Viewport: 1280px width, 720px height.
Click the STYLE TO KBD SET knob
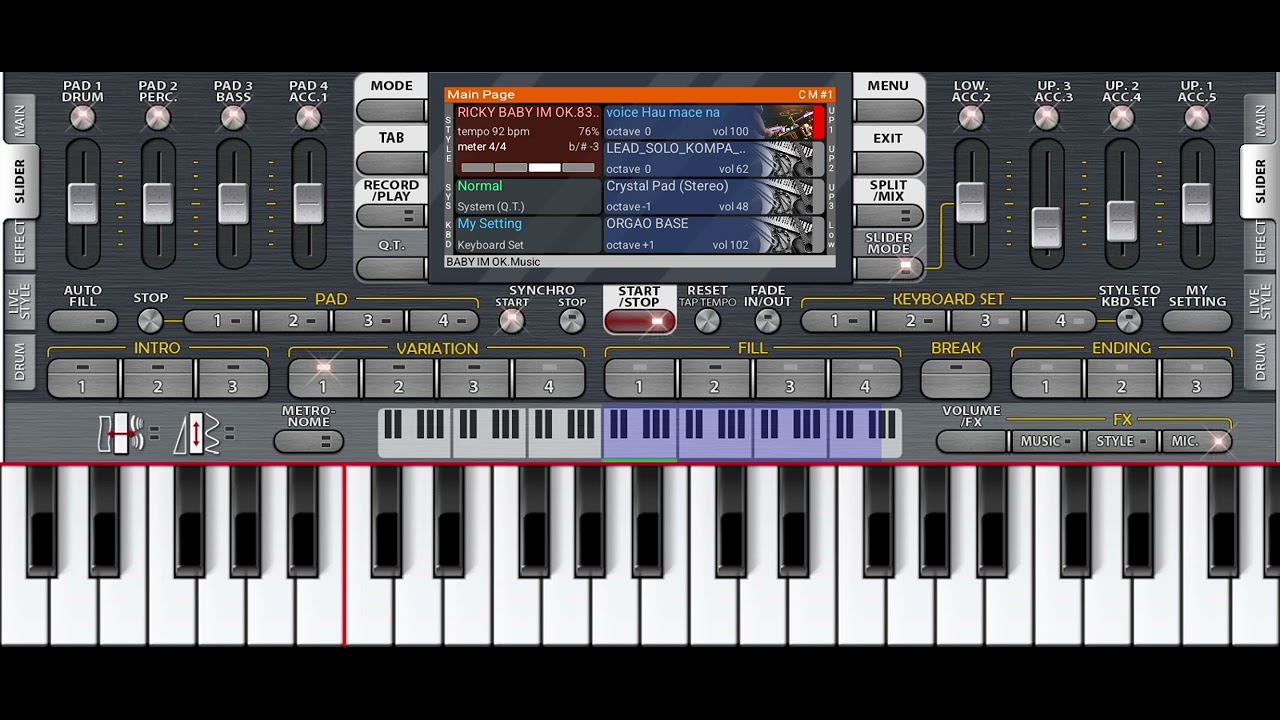[1129, 321]
